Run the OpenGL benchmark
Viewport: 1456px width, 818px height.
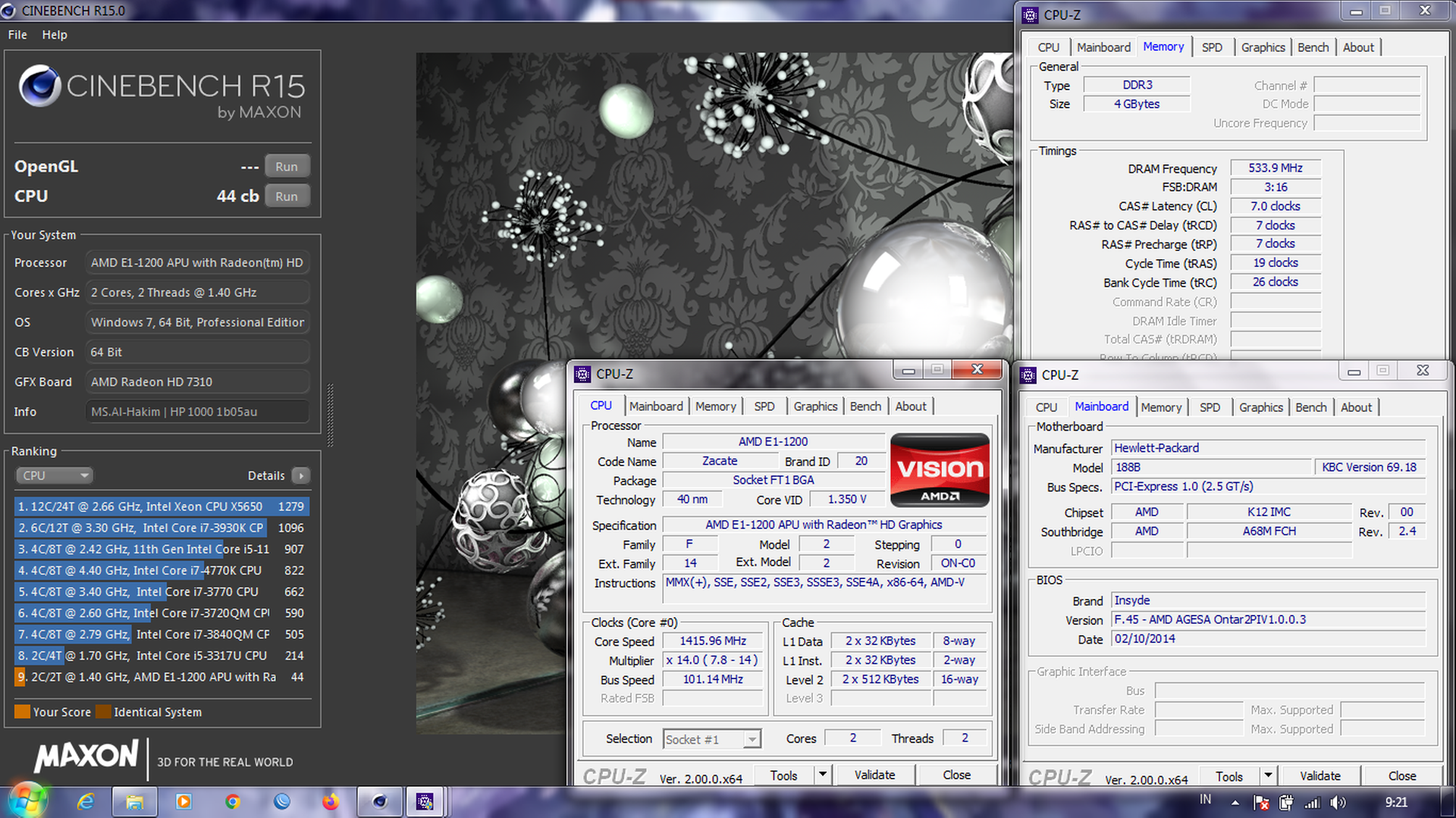pyautogui.click(x=287, y=167)
